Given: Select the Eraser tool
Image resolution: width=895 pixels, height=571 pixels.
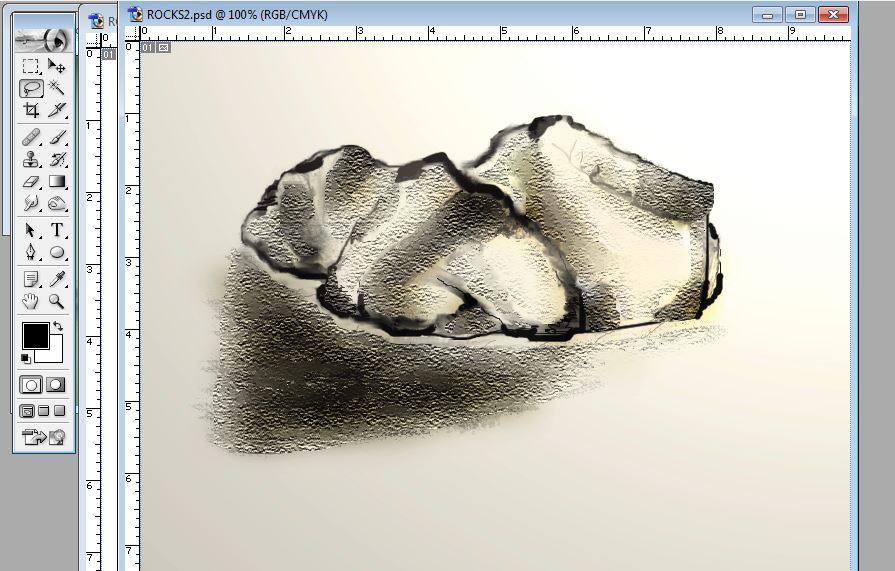Looking at the screenshot, I should click(x=31, y=182).
